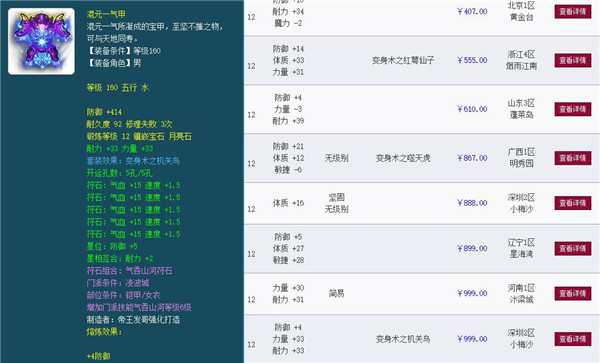Click 无级别 in the ¥867.00 row

tap(336, 158)
